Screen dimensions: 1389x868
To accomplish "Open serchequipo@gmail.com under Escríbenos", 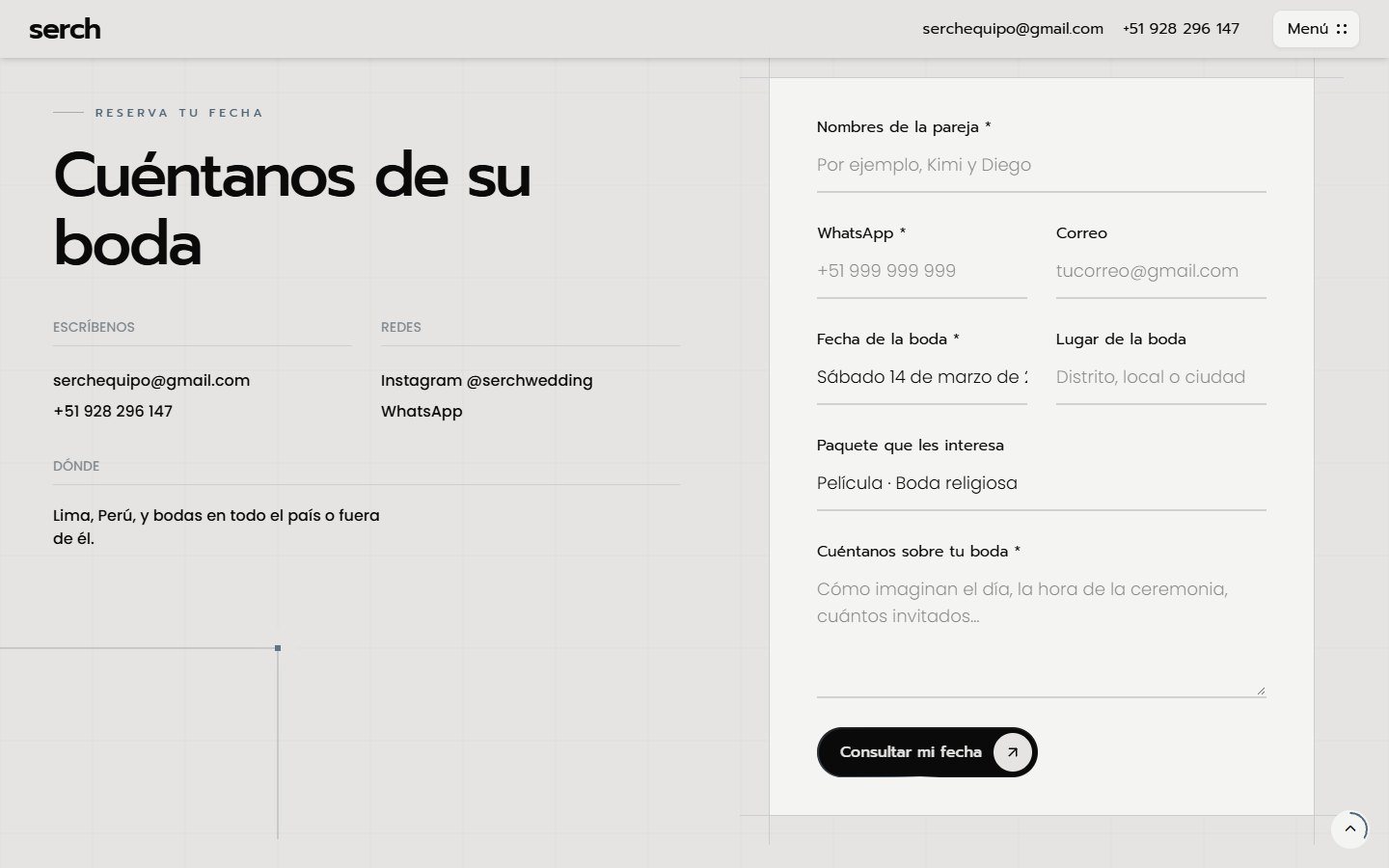I will point(151,381).
